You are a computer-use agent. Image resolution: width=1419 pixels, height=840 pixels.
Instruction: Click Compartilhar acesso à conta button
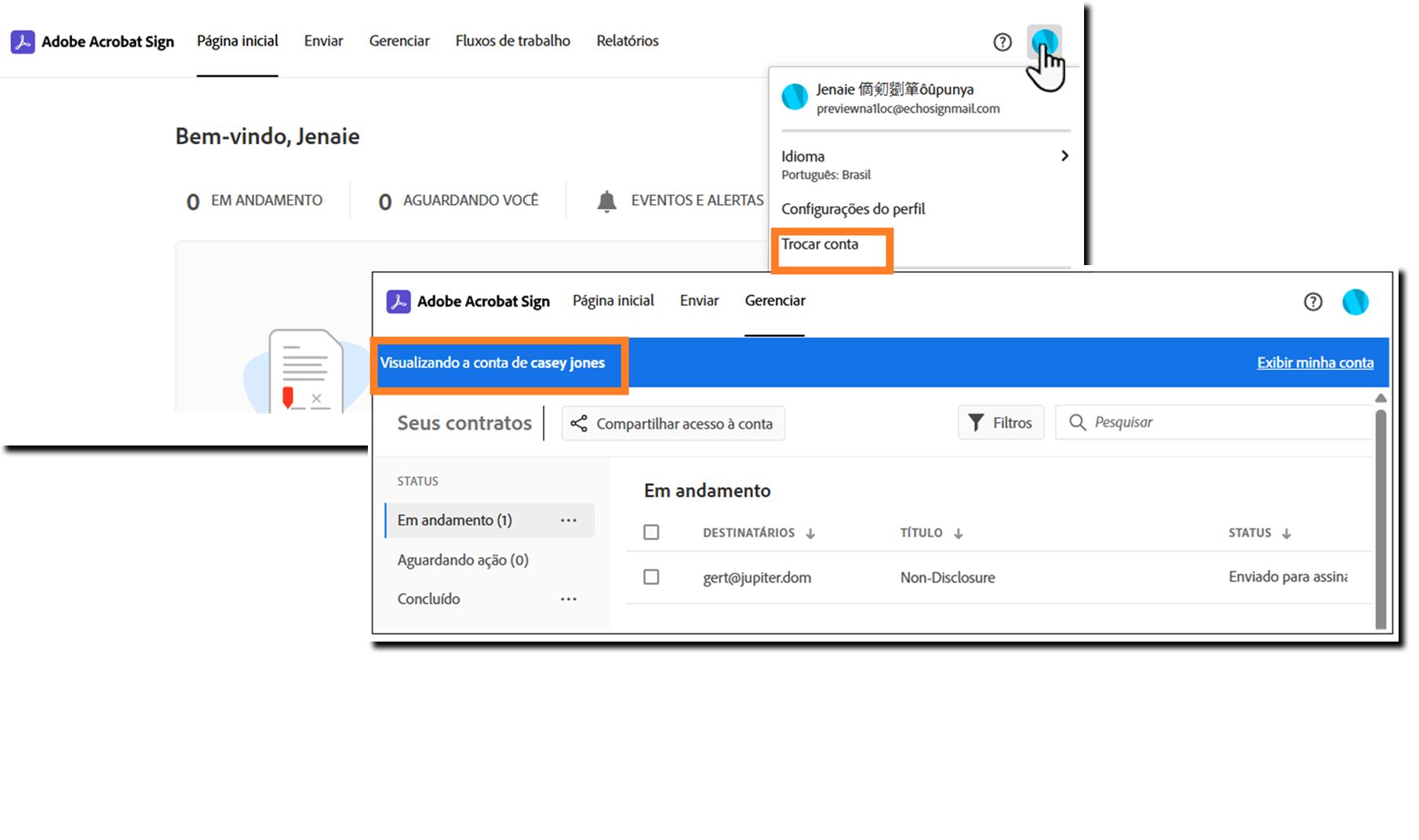click(x=673, y=424)
